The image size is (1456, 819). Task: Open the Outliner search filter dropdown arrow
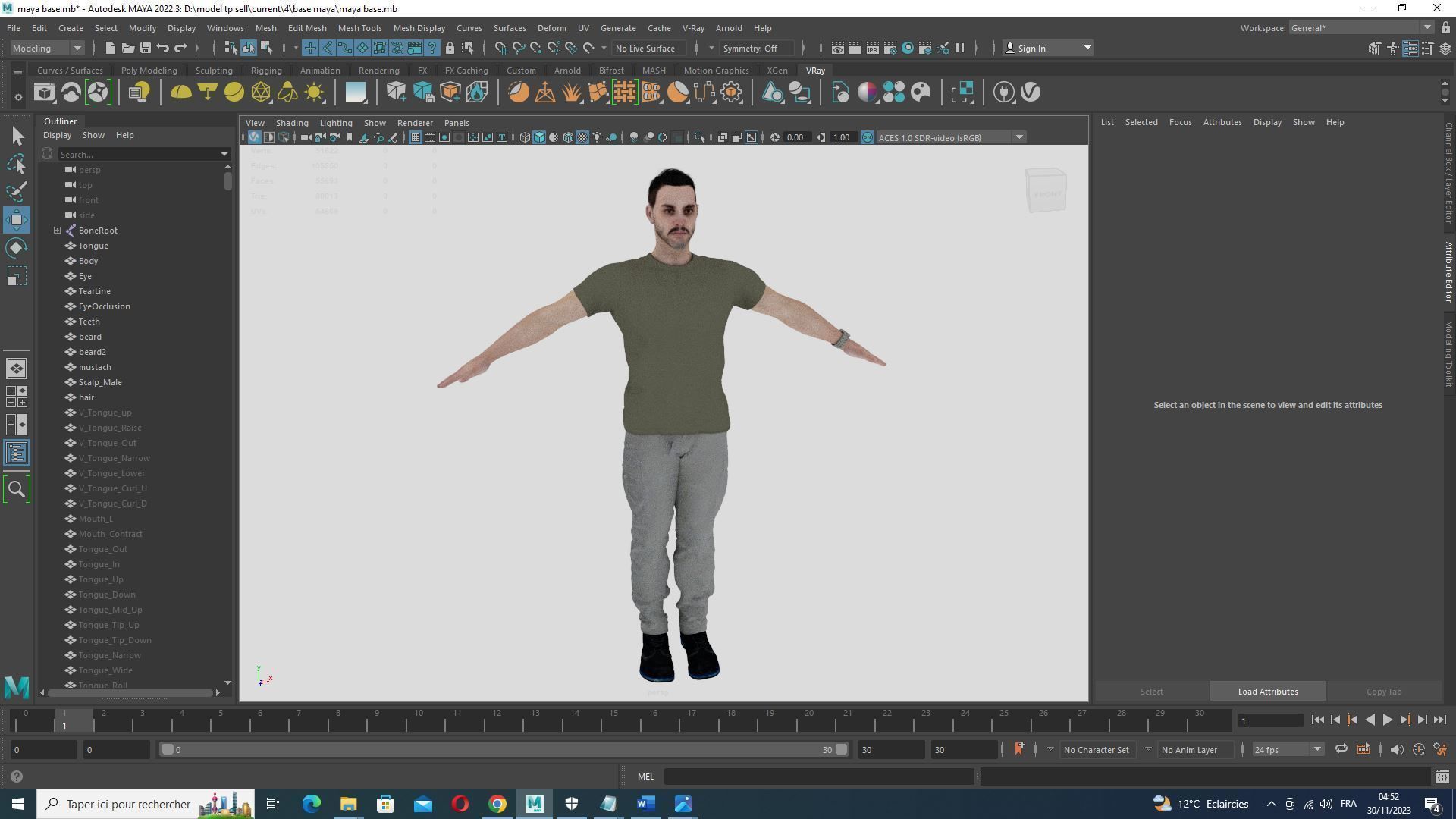(224, 154)
